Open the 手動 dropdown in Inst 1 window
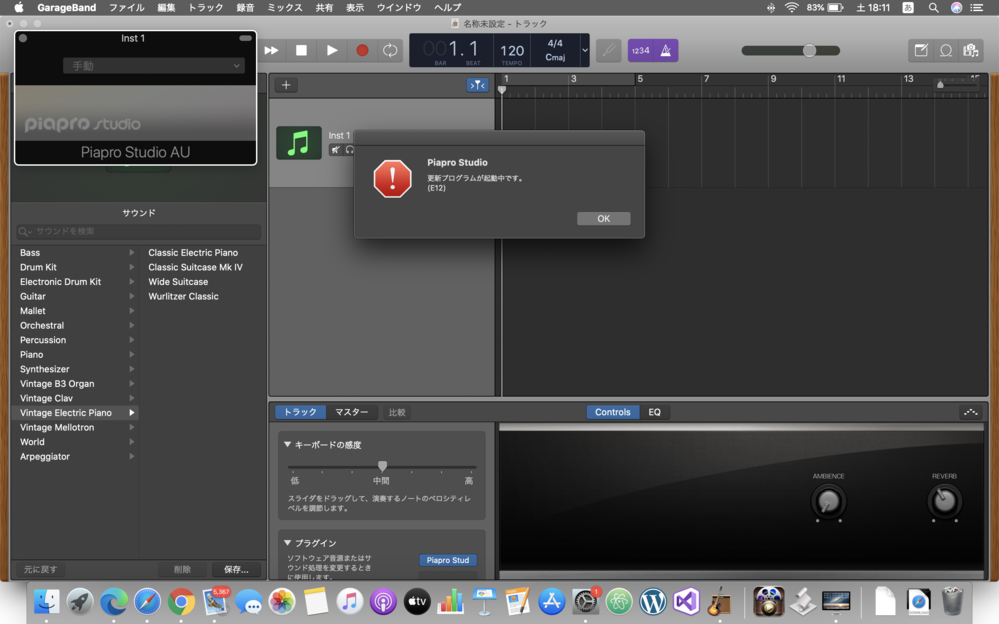The image size is (999, 624). tap(154, 66)
